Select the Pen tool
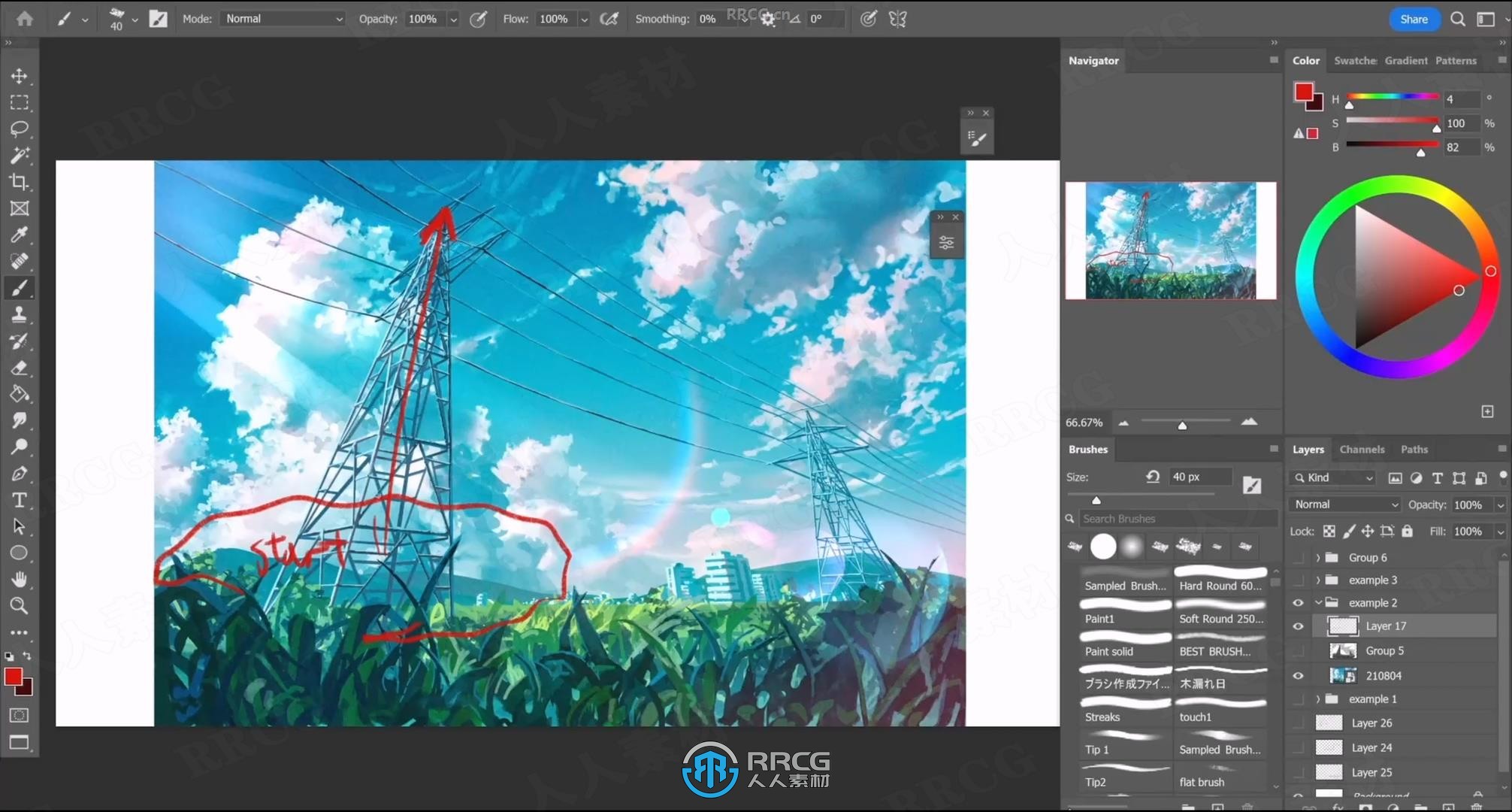The height and width of the screenshot is (812, 1512). (20, 474)
